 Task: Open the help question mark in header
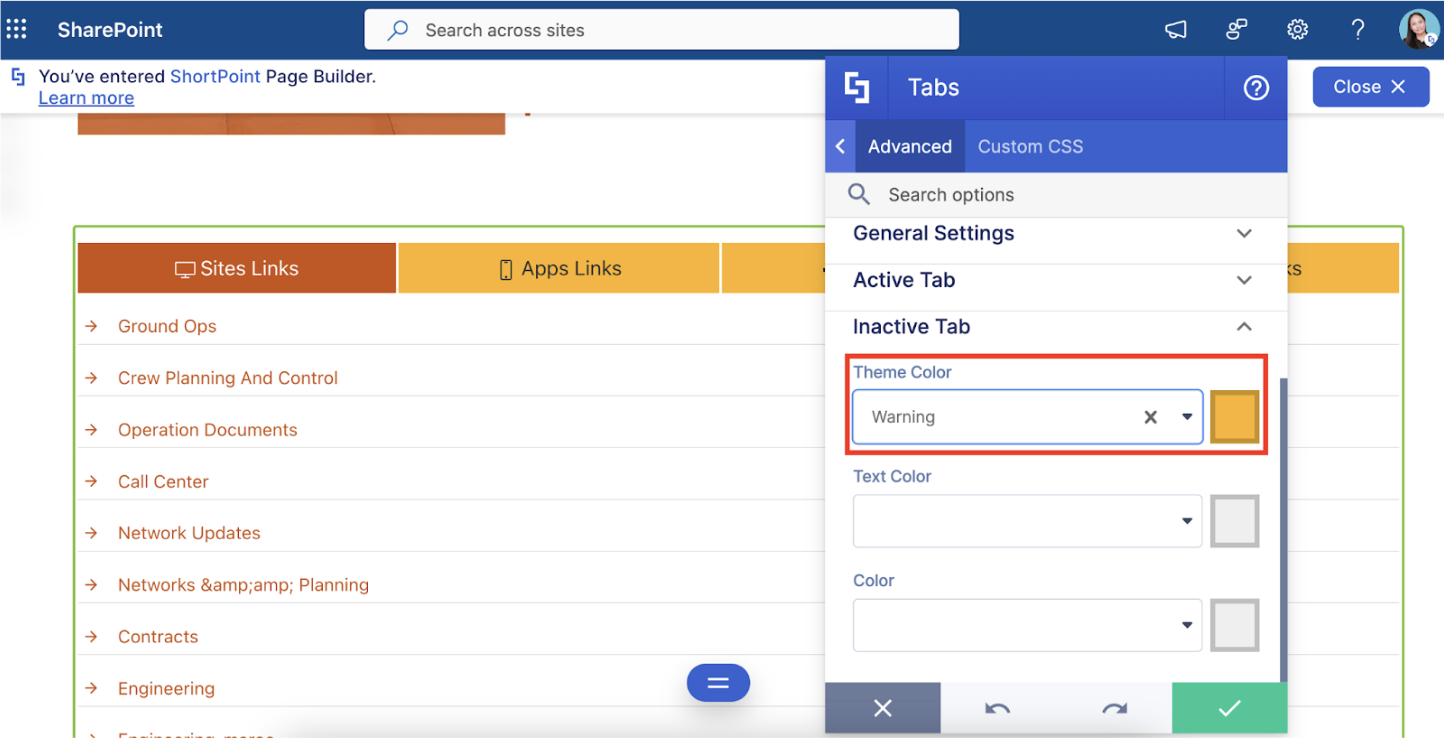1357,30
